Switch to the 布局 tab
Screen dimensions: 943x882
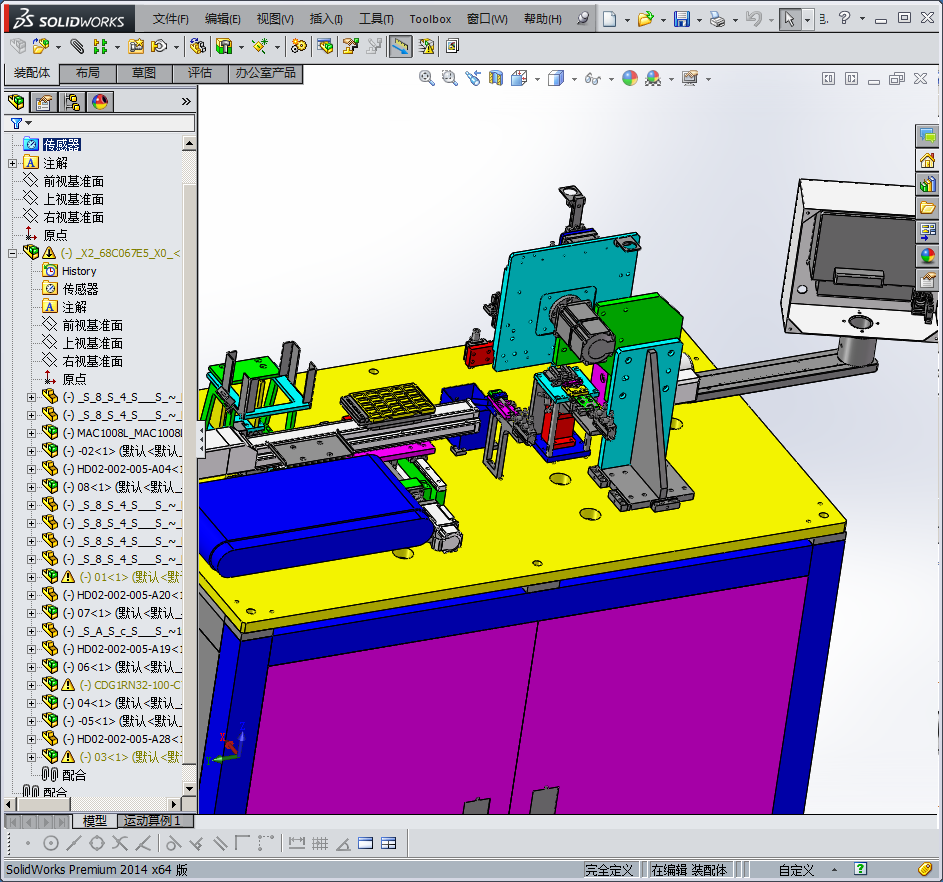pos(88,73)
